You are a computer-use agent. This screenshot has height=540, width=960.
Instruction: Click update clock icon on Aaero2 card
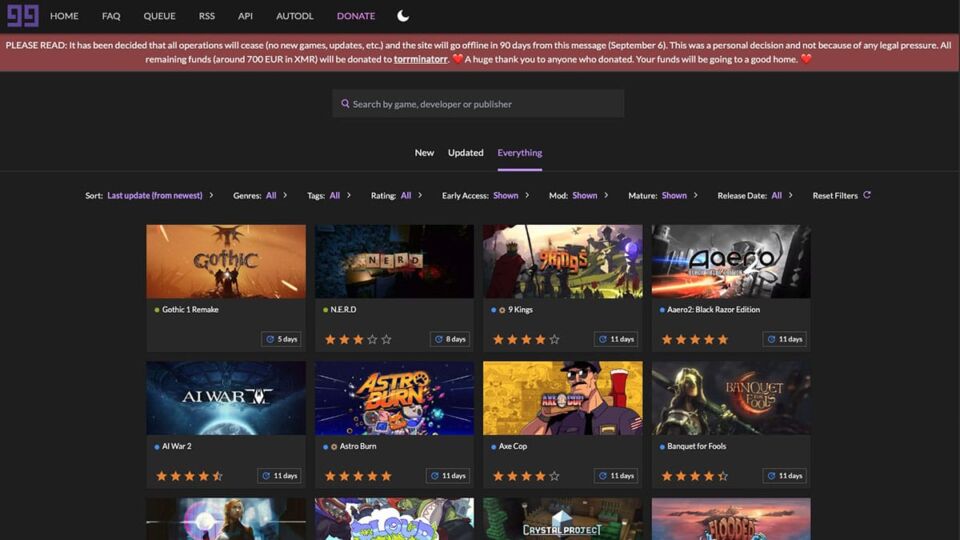tap(771, 339)
